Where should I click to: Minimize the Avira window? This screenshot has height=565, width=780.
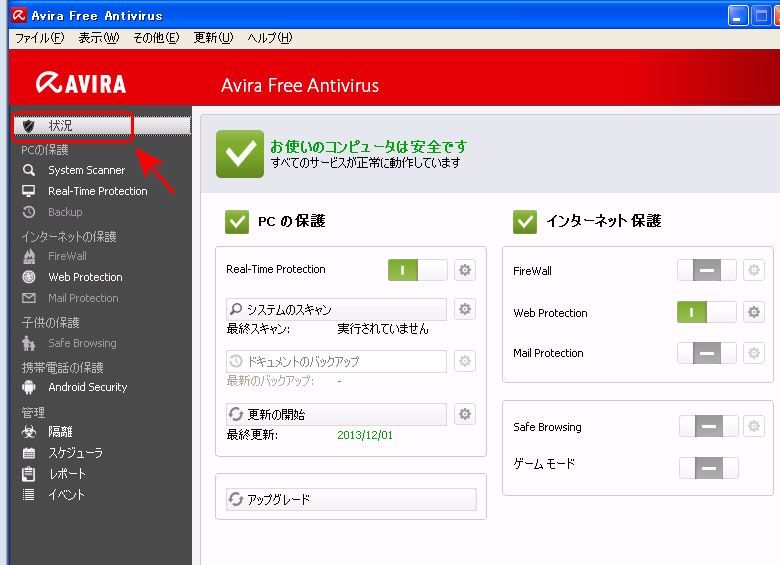click(x=738, y=16)
